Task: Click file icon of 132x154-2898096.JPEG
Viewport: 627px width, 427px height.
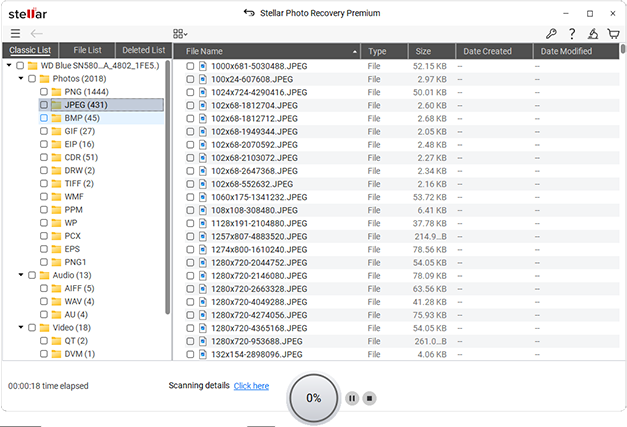Action: [x=203, y=354]
